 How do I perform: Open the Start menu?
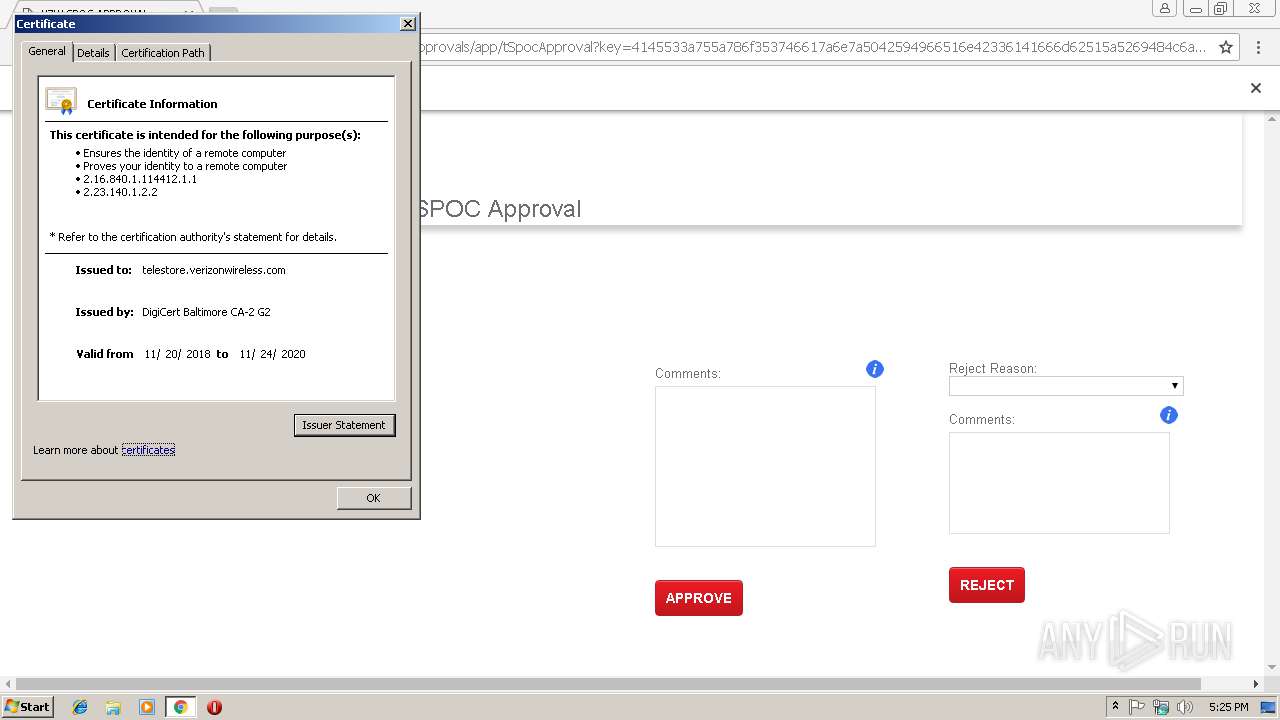click(28, 707)
